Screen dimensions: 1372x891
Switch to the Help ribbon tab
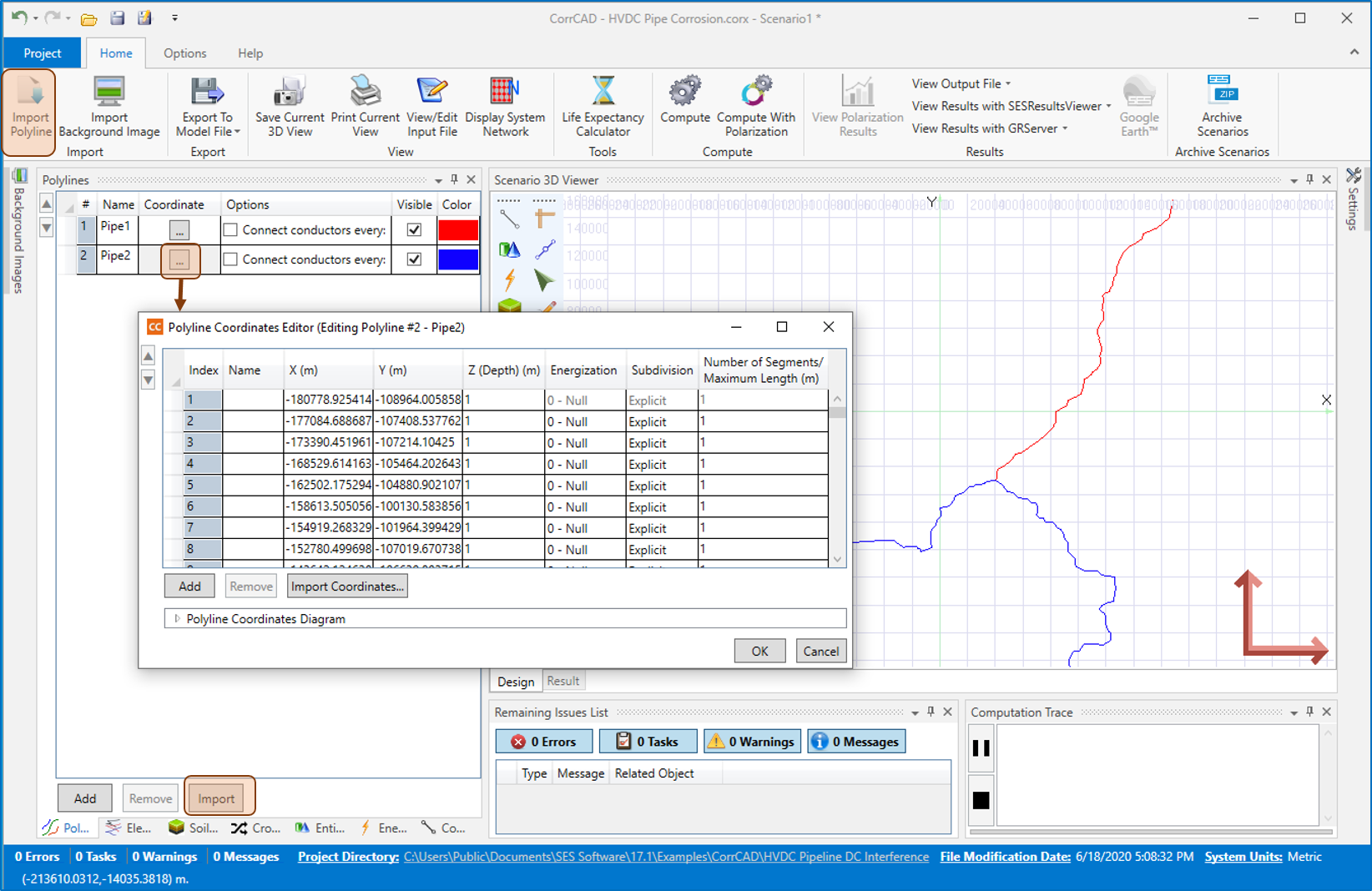250,53
